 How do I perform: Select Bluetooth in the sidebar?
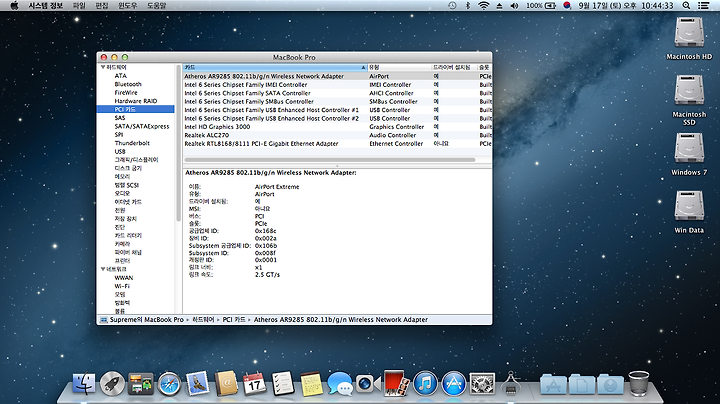click(x=128, y=84)
